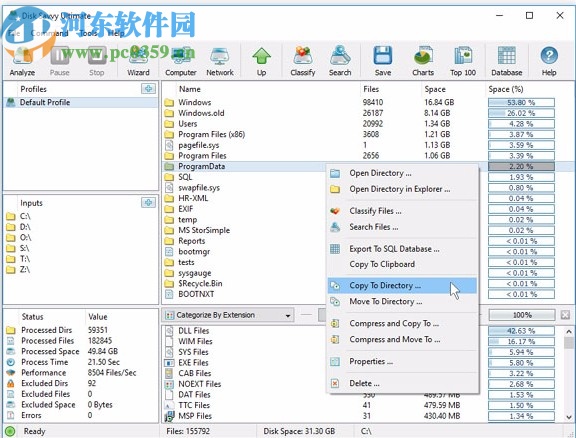This screenshot has height=438, width=576.
Task: Click the scroll up arrow in category list
Action: (569, 331)
